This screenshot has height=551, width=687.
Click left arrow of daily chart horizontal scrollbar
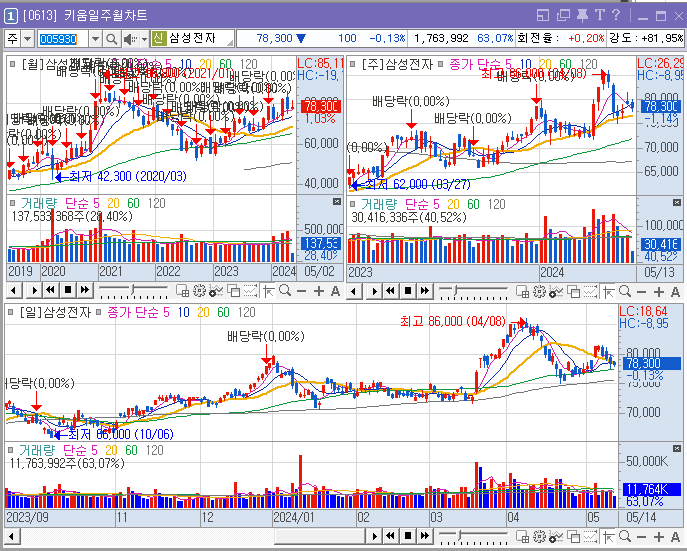click(12, 536)
